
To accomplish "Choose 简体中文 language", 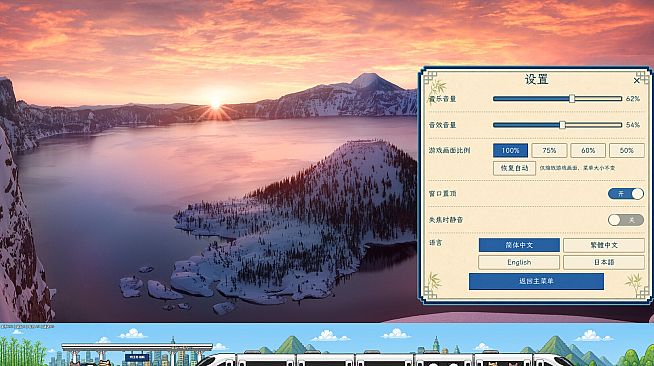I will point(519,245).
